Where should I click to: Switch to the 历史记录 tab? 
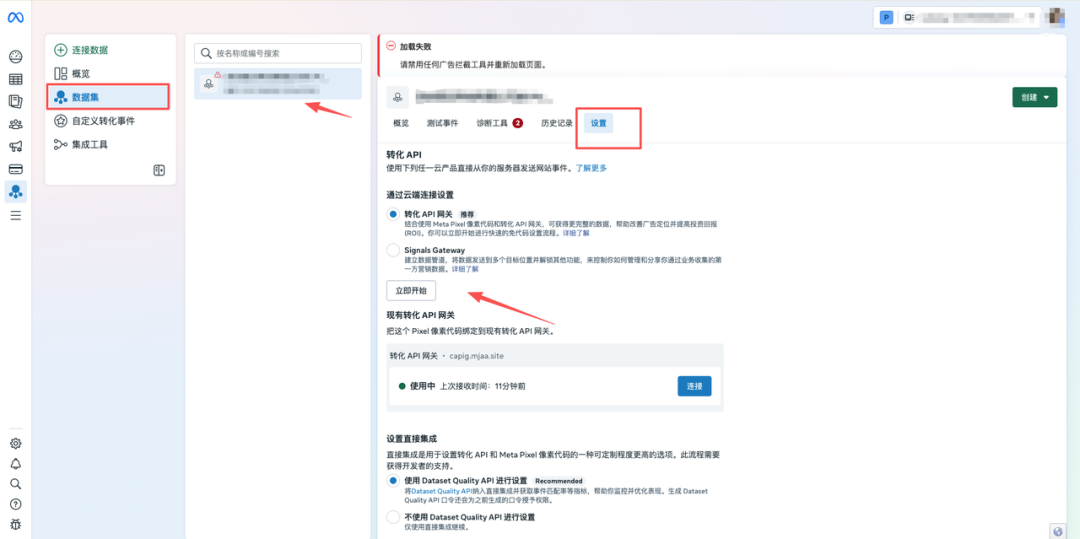point(556,123)
